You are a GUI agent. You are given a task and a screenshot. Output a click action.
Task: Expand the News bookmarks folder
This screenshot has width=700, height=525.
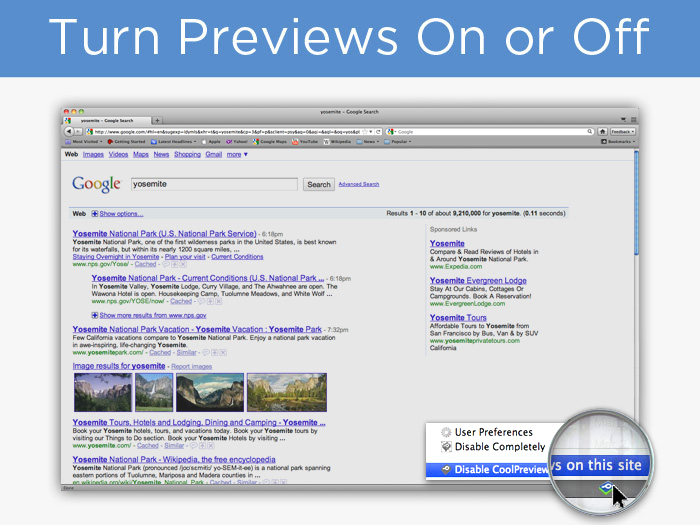click(x=368, y=142)
